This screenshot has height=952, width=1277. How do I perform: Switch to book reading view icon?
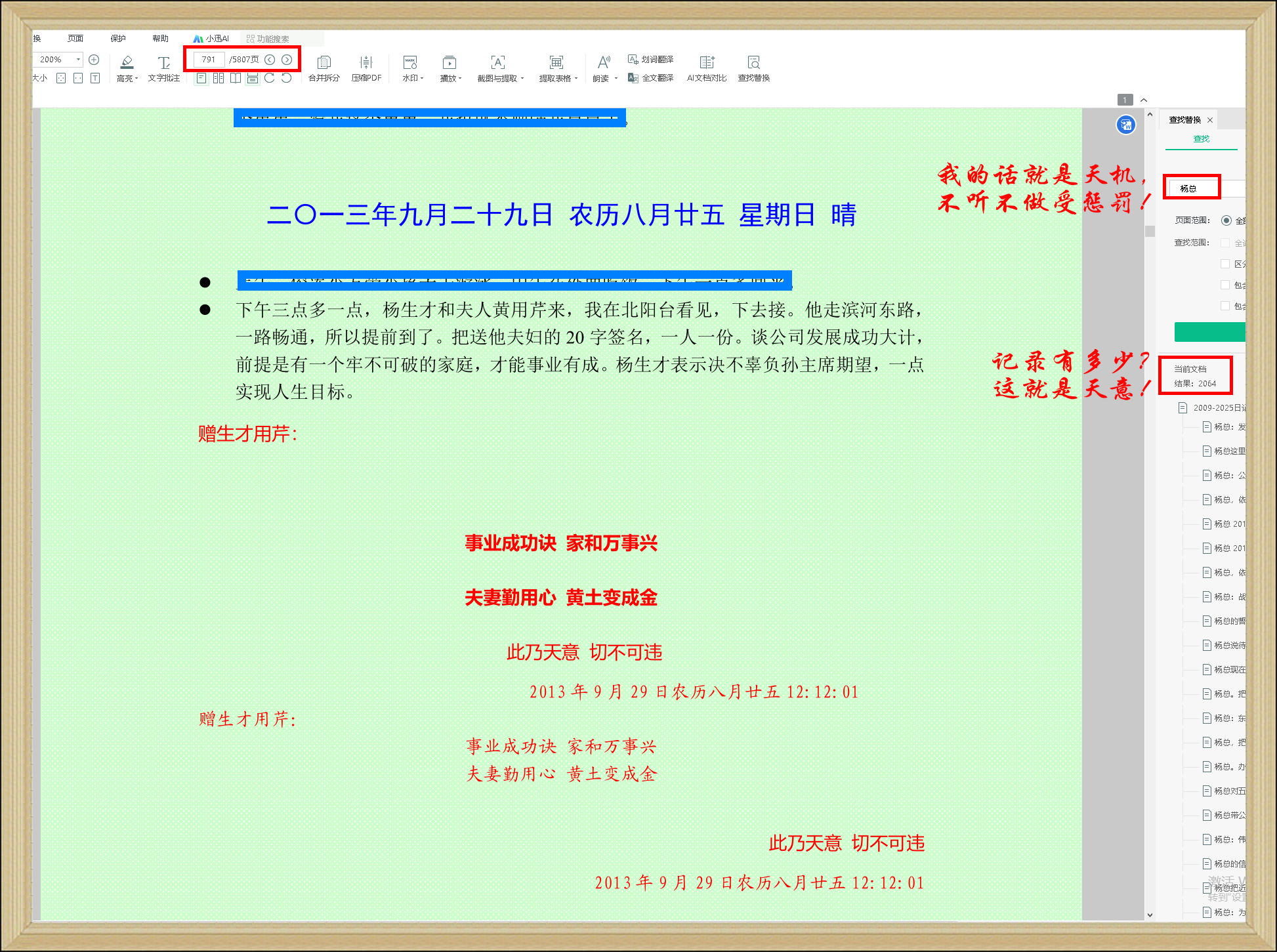click(236, 78)
